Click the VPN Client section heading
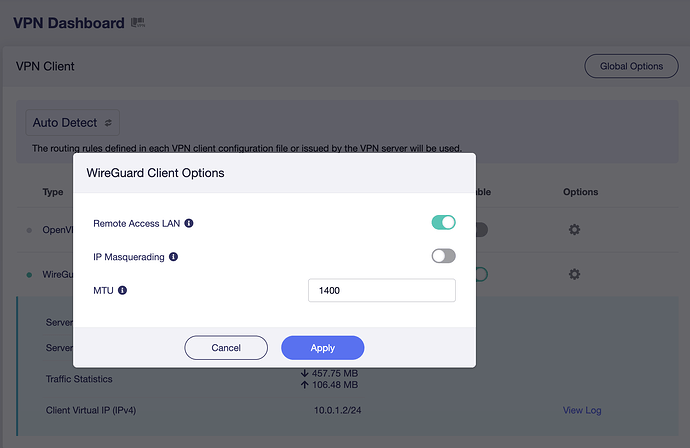The image size is (690, 448). pos(45,66)
